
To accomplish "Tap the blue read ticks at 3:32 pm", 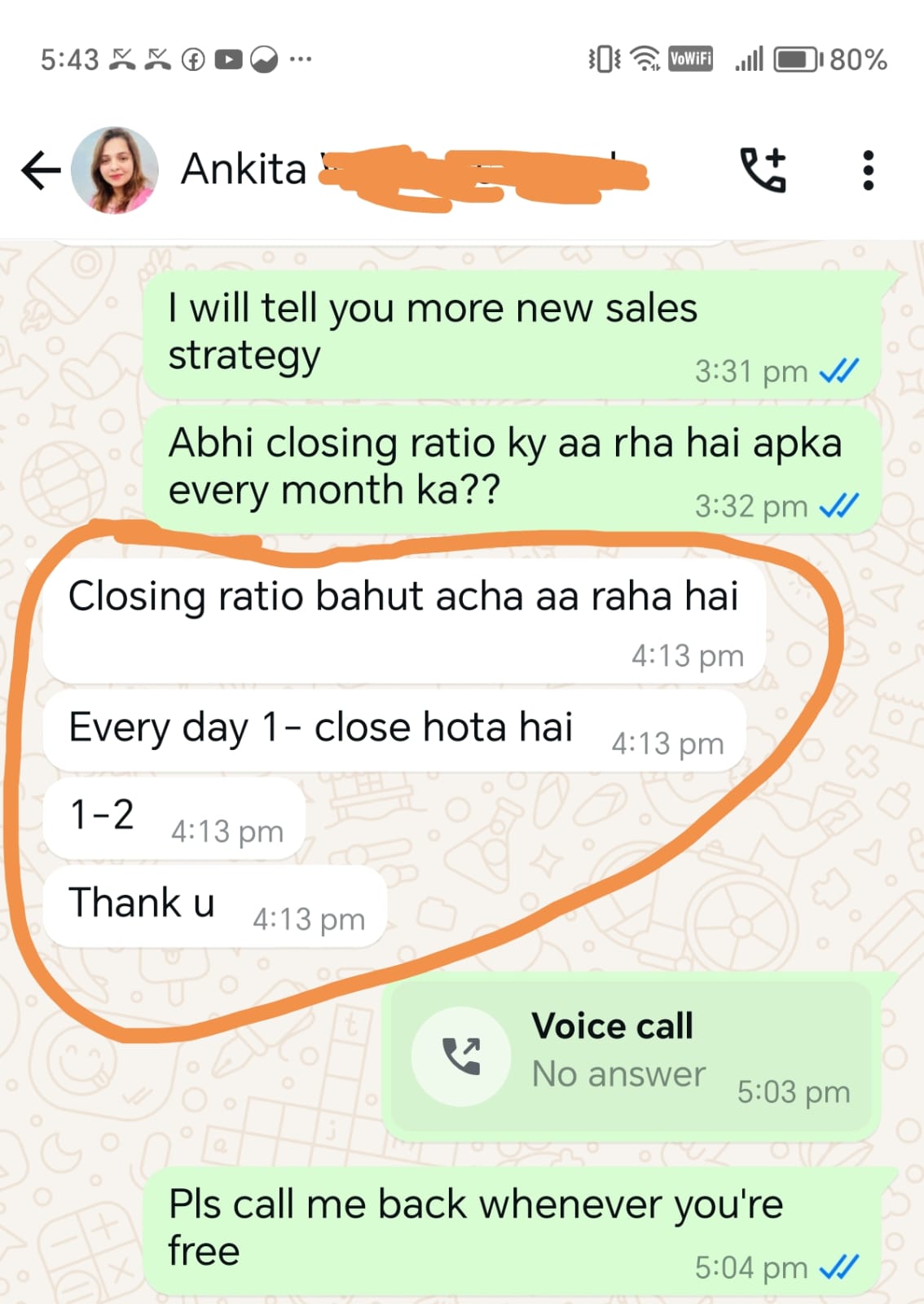I will point(838,506).
